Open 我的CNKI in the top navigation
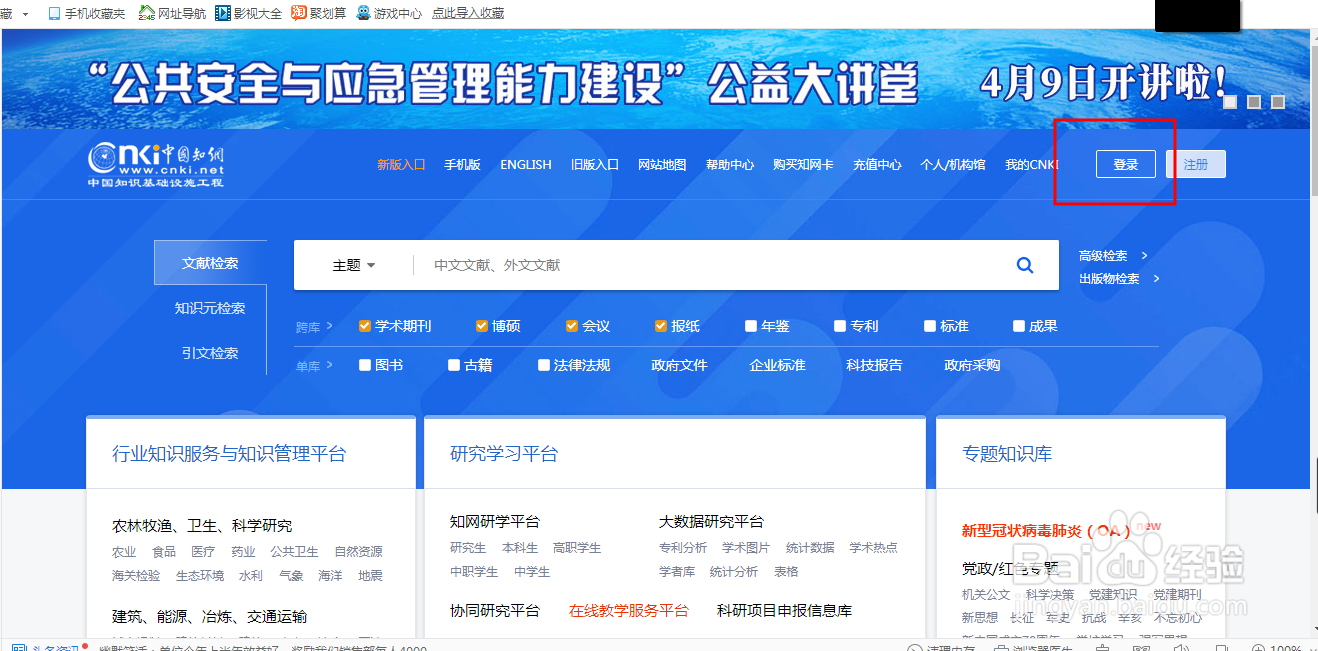The image size is (1318, 651). click(1031, 165)
